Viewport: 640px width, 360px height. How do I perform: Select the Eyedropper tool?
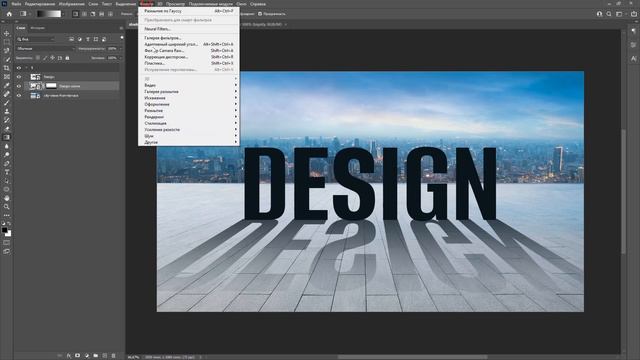point(6,85)
